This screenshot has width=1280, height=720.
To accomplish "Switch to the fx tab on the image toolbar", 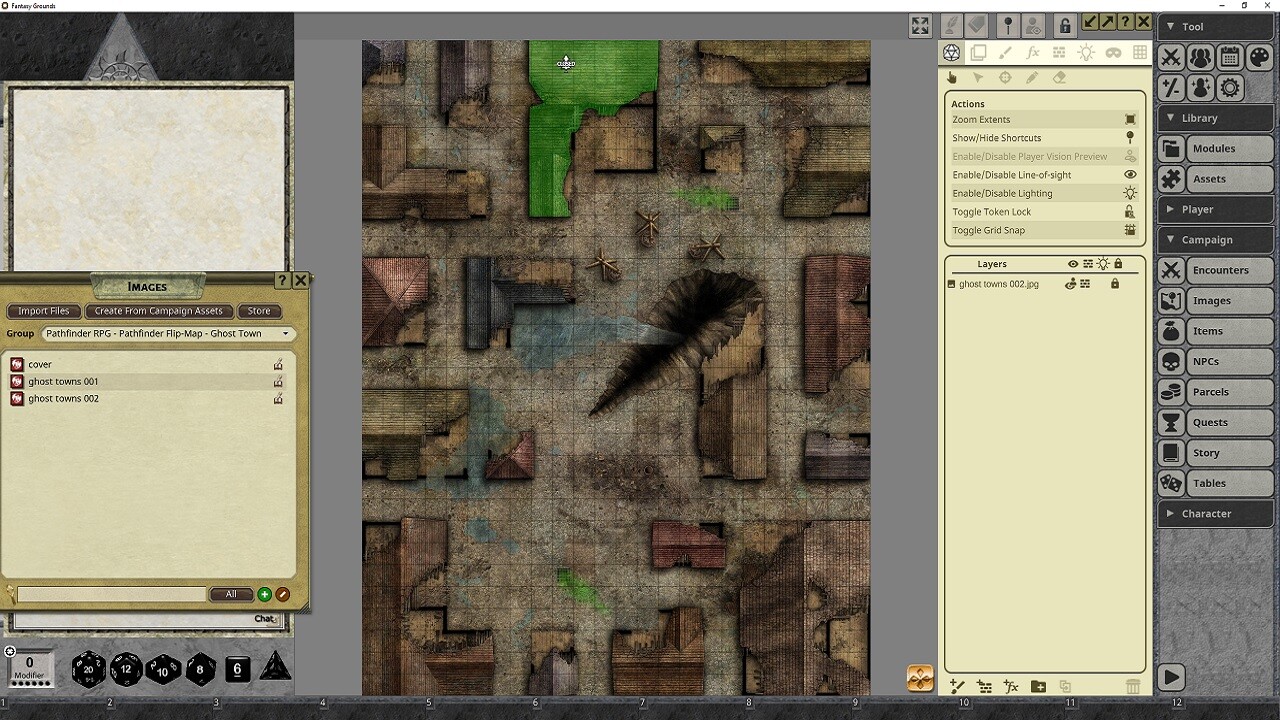I will pyautogui.click(x=1032, y=52).
